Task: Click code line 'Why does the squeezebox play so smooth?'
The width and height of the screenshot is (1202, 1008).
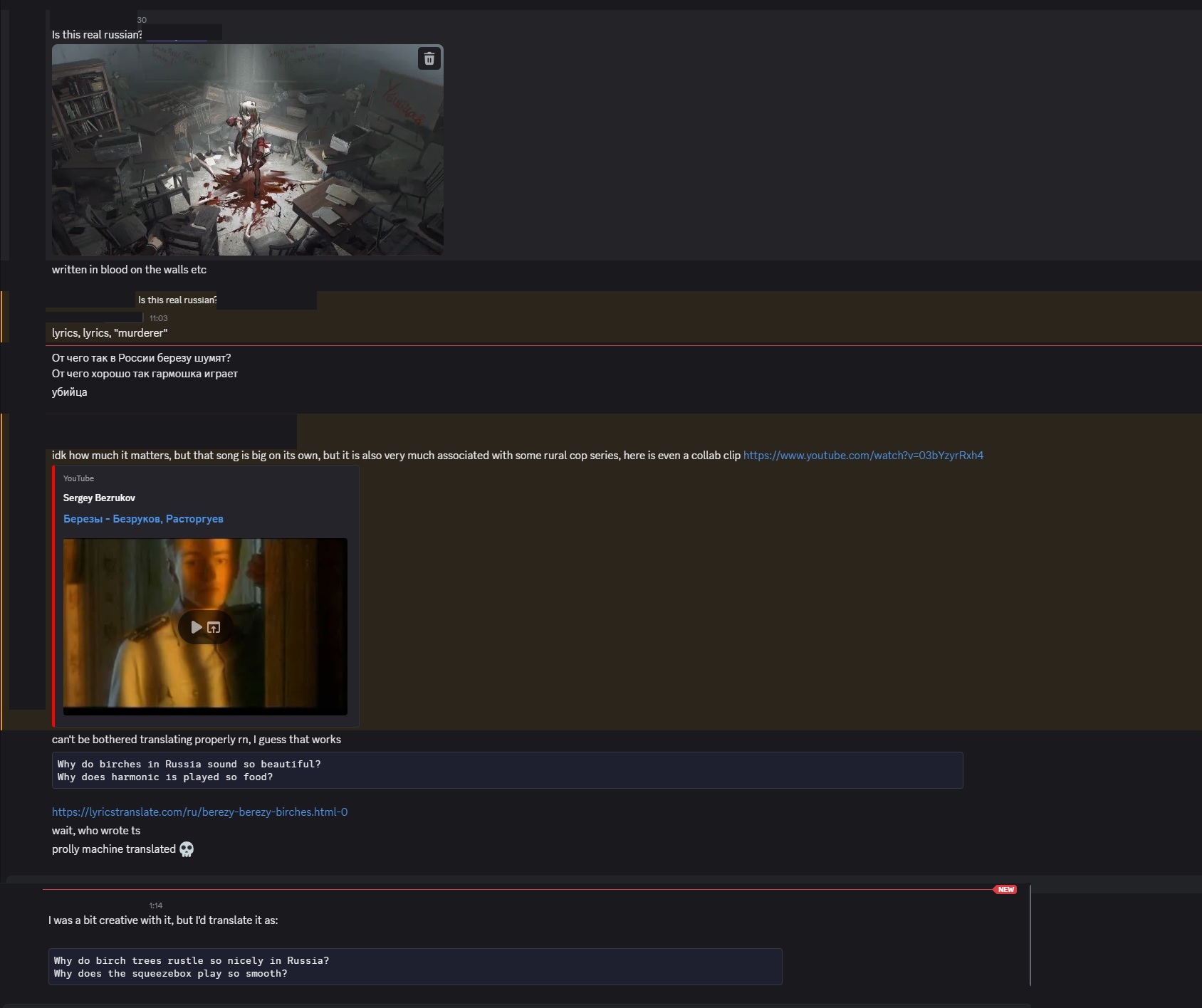Action: [x=171, y=974]
